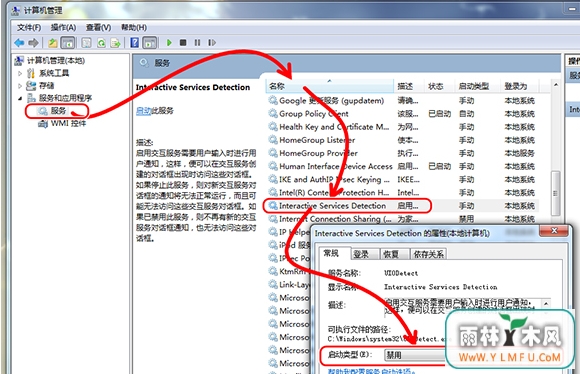Select IKE and AuthIP IPsec Keying service
The image size is (580, 374).
403,179
